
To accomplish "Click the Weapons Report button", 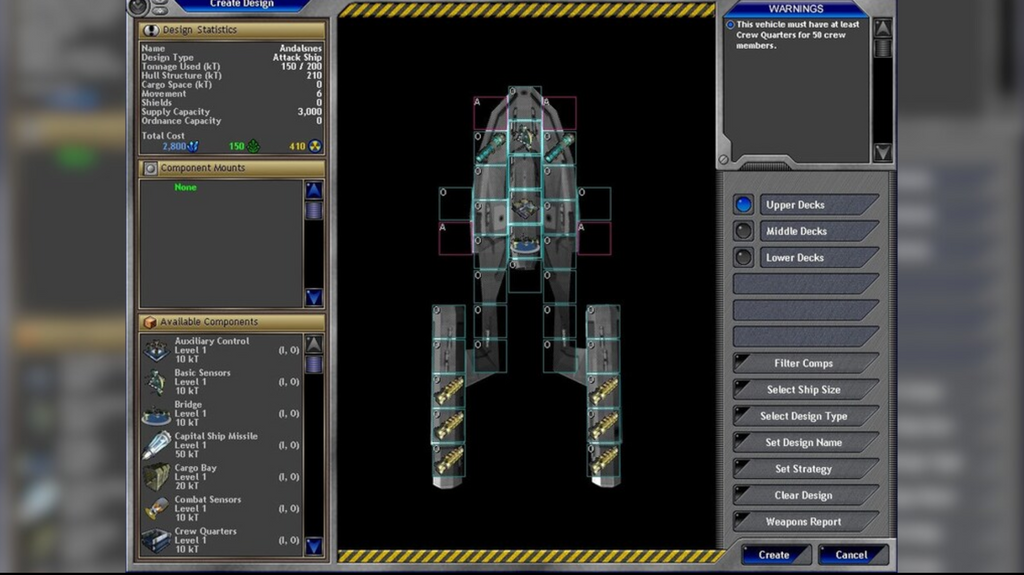I will [804, 522].
